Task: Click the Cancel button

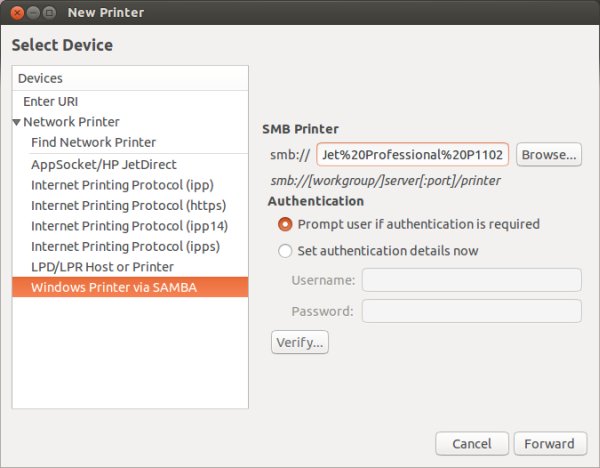Action: (x=472, y=443)
